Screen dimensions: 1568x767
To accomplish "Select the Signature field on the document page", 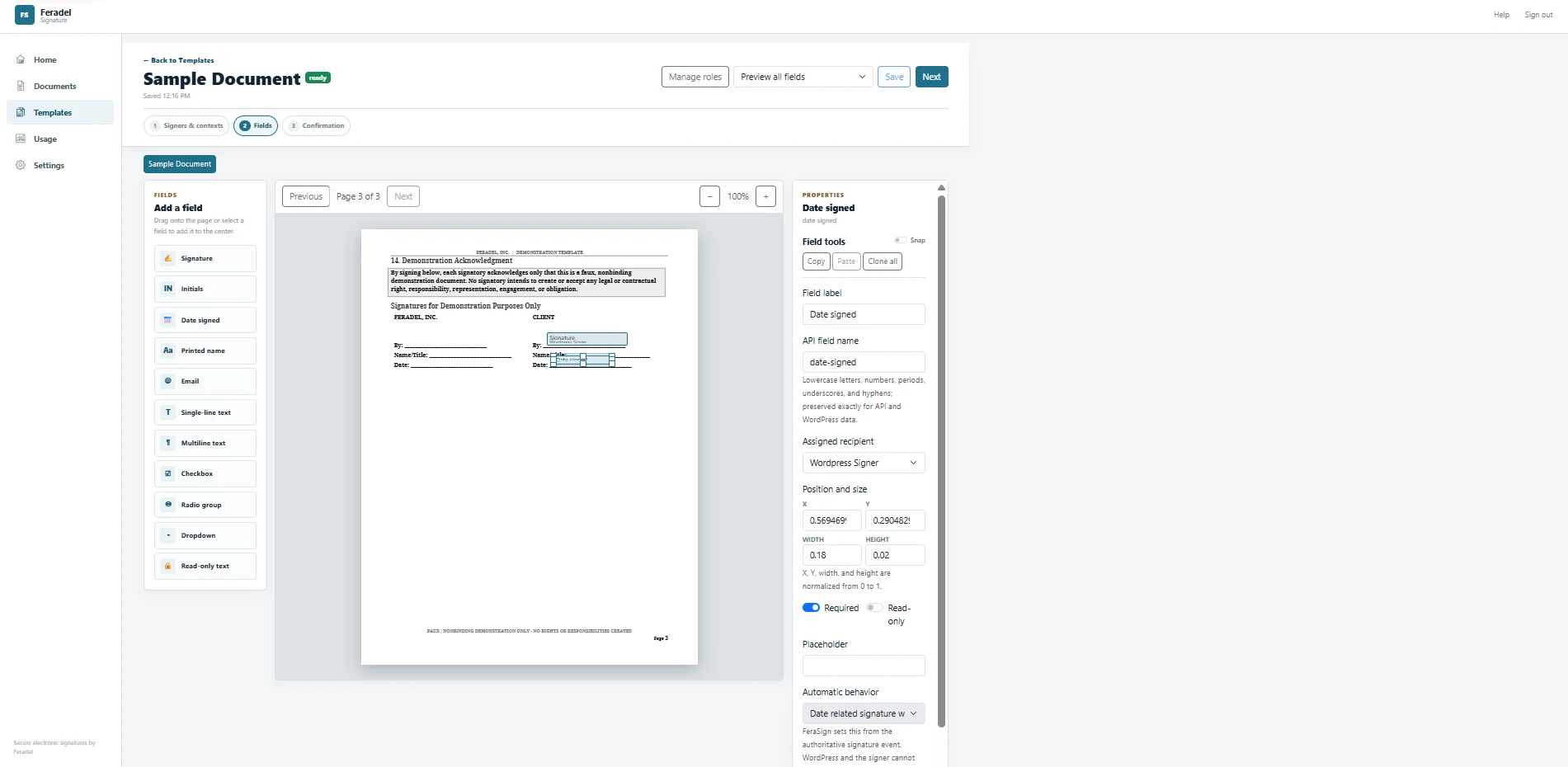I will 587,339.
